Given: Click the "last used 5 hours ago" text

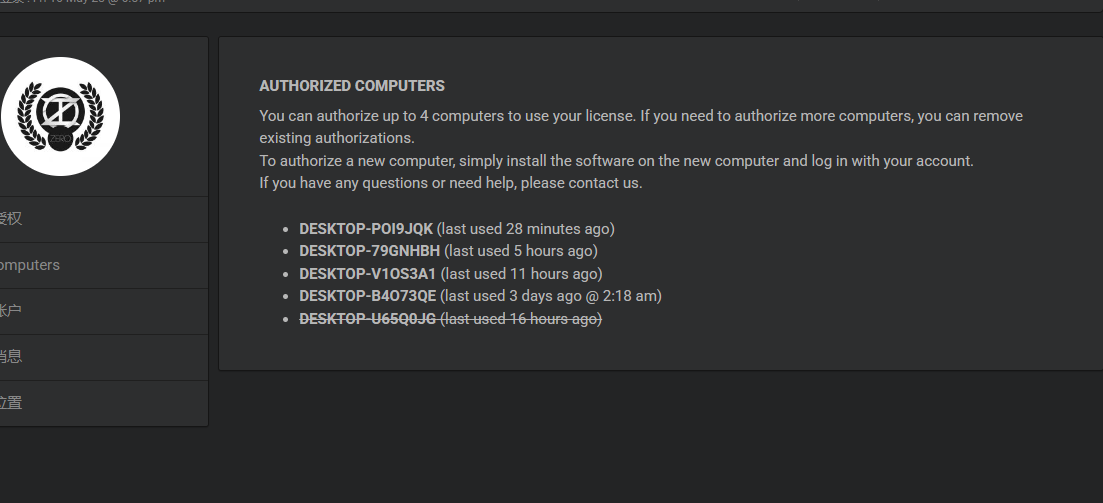Looking at the screenshot, I should [x=521, y=250].
